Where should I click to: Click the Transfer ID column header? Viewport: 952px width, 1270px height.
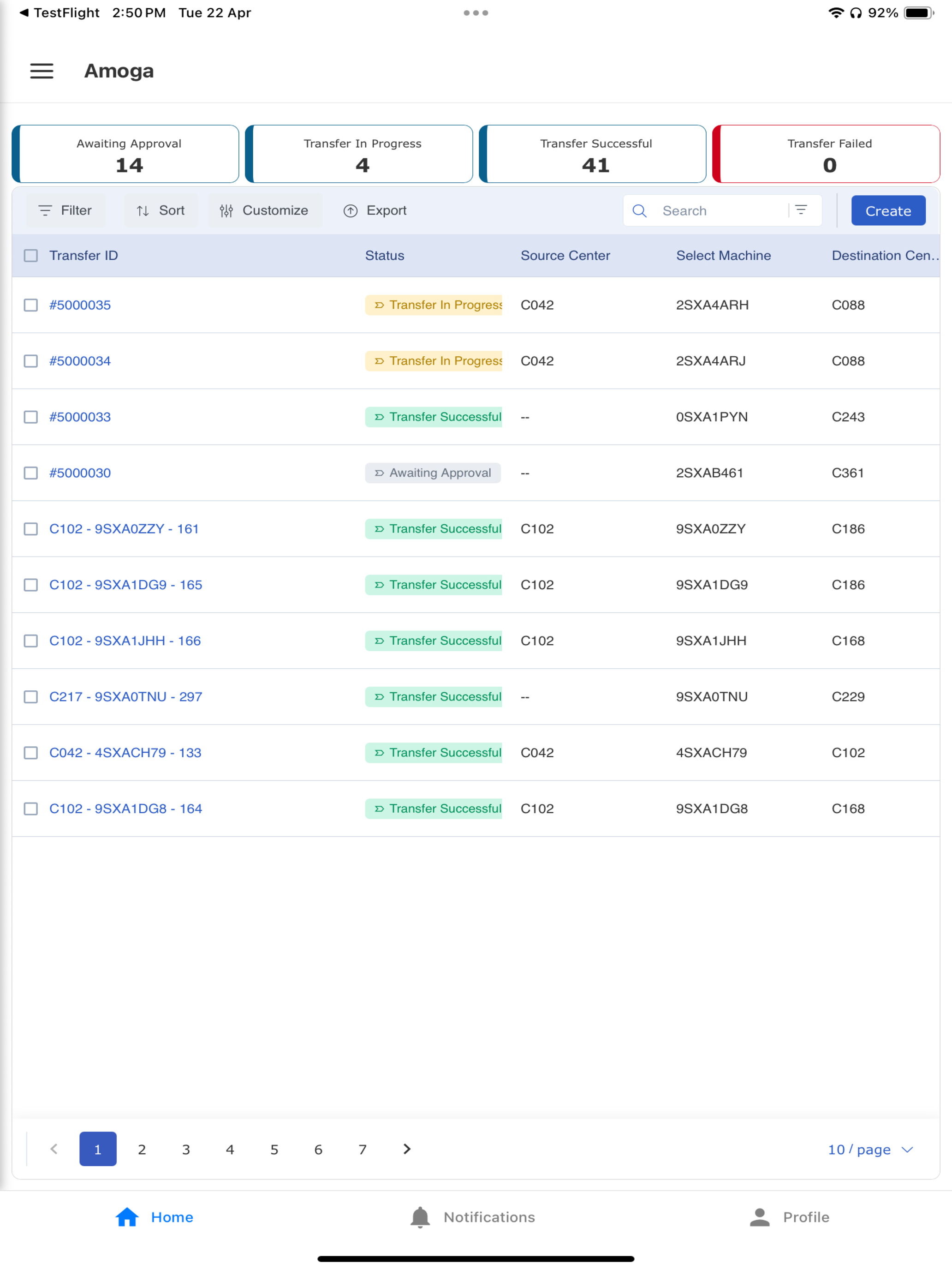(84, 256)
